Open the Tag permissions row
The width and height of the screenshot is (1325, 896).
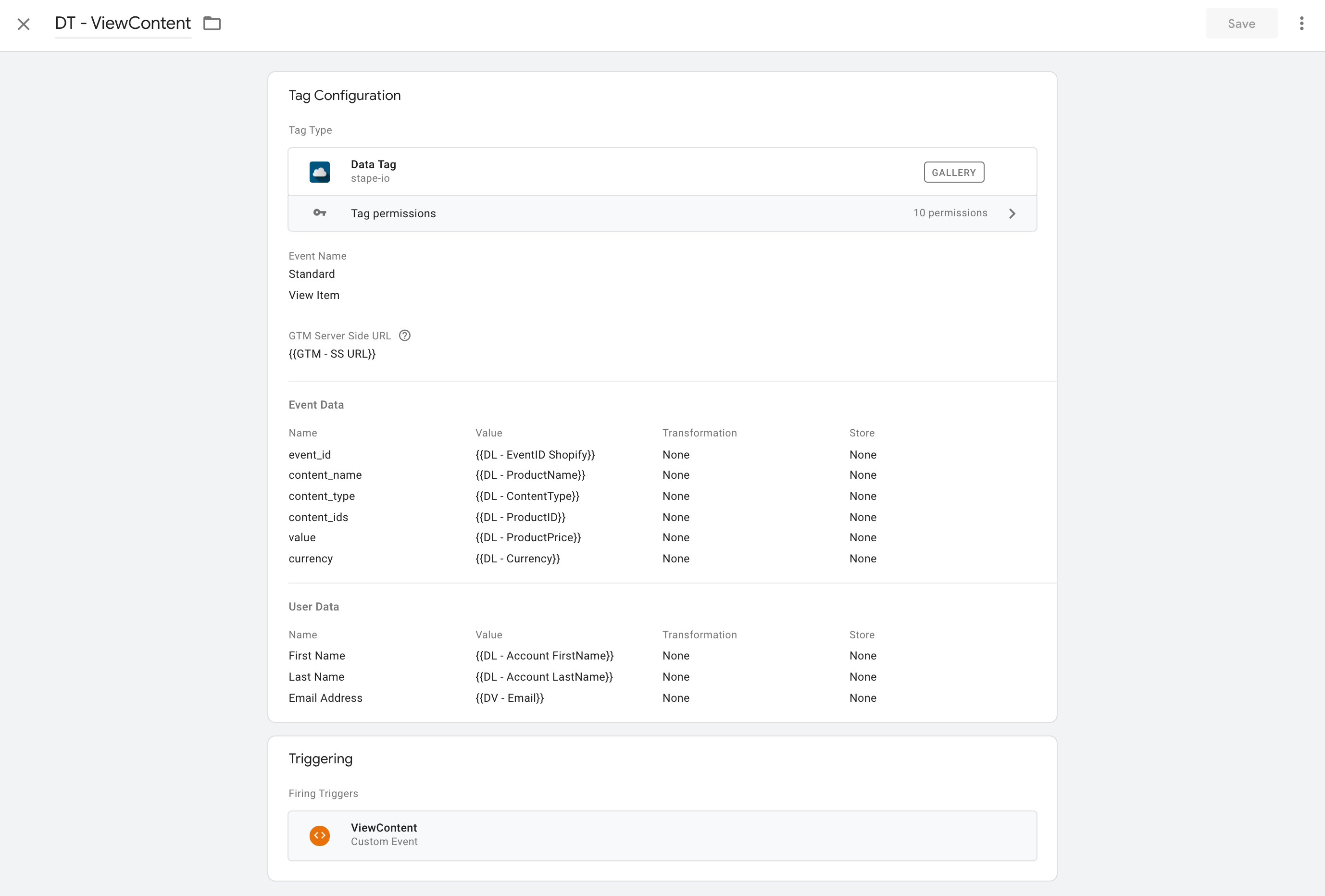(662, 213)
